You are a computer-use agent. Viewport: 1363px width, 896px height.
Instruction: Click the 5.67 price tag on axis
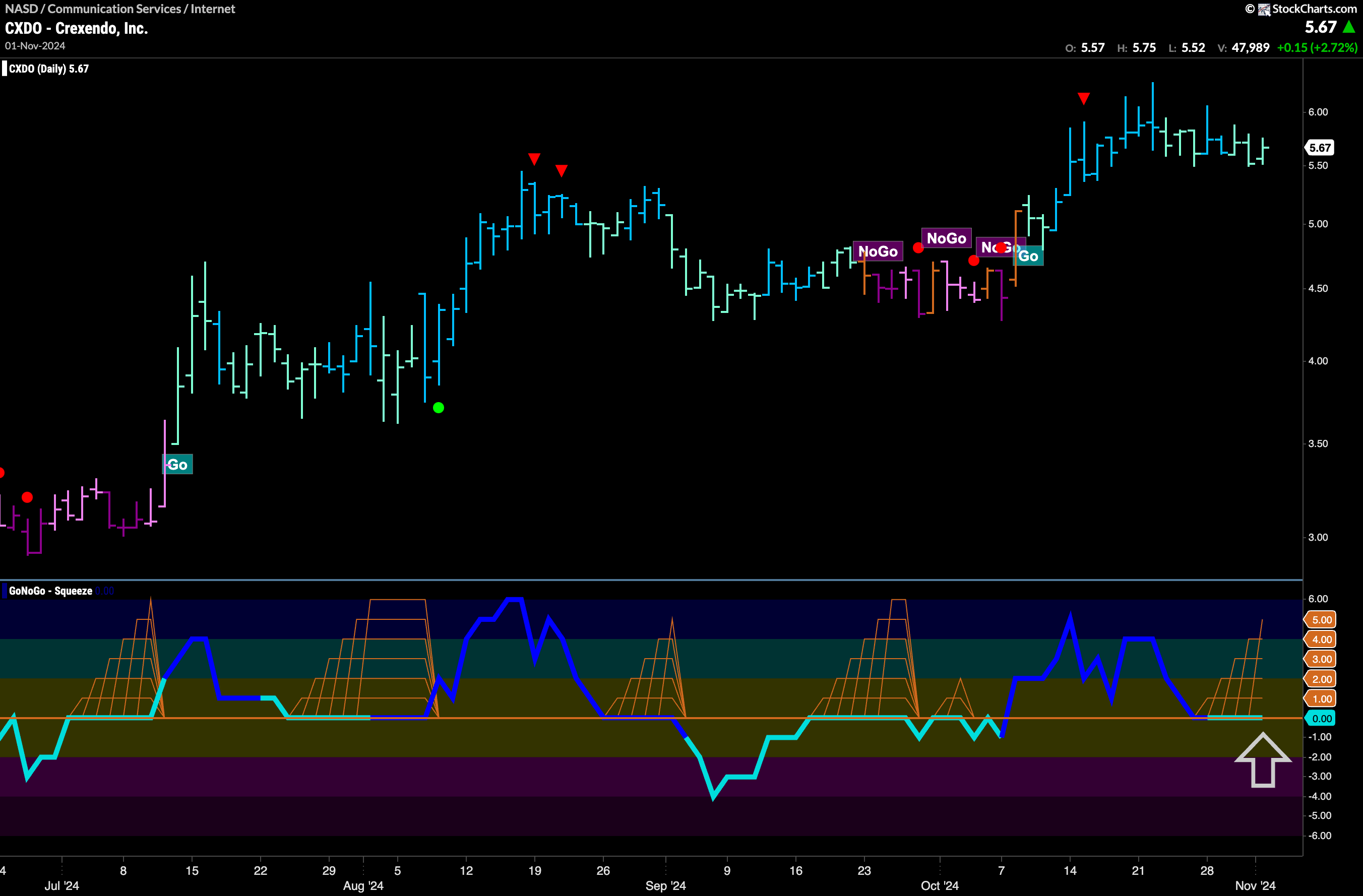[1320, 148]
